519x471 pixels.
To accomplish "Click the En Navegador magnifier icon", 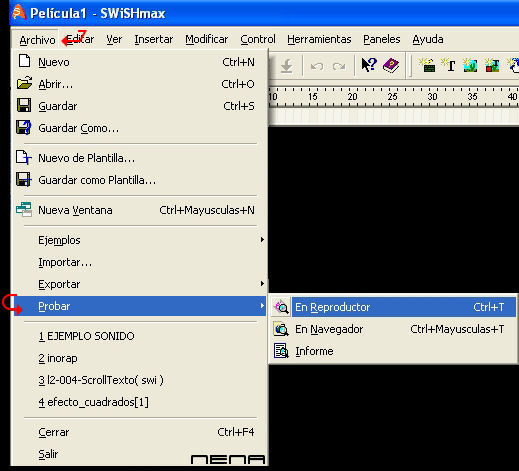I will (x=281, y=329).
